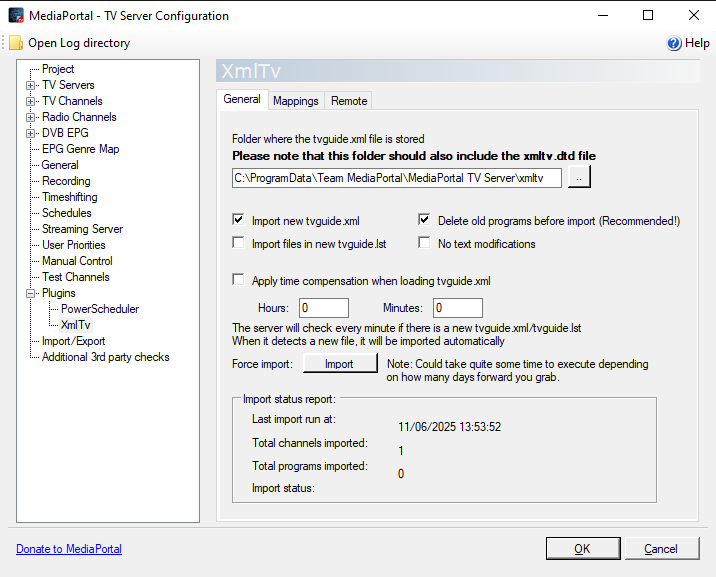Enable Import files in new tvguide.lst
The height and width of the screenshot is (577, 716).
[x=238, y=243]
